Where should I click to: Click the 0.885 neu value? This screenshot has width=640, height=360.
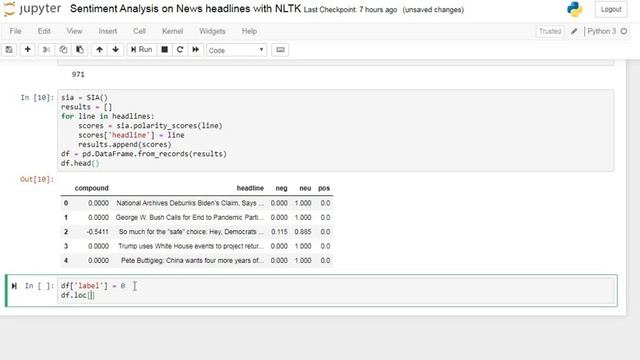click(x=303, y=232)
